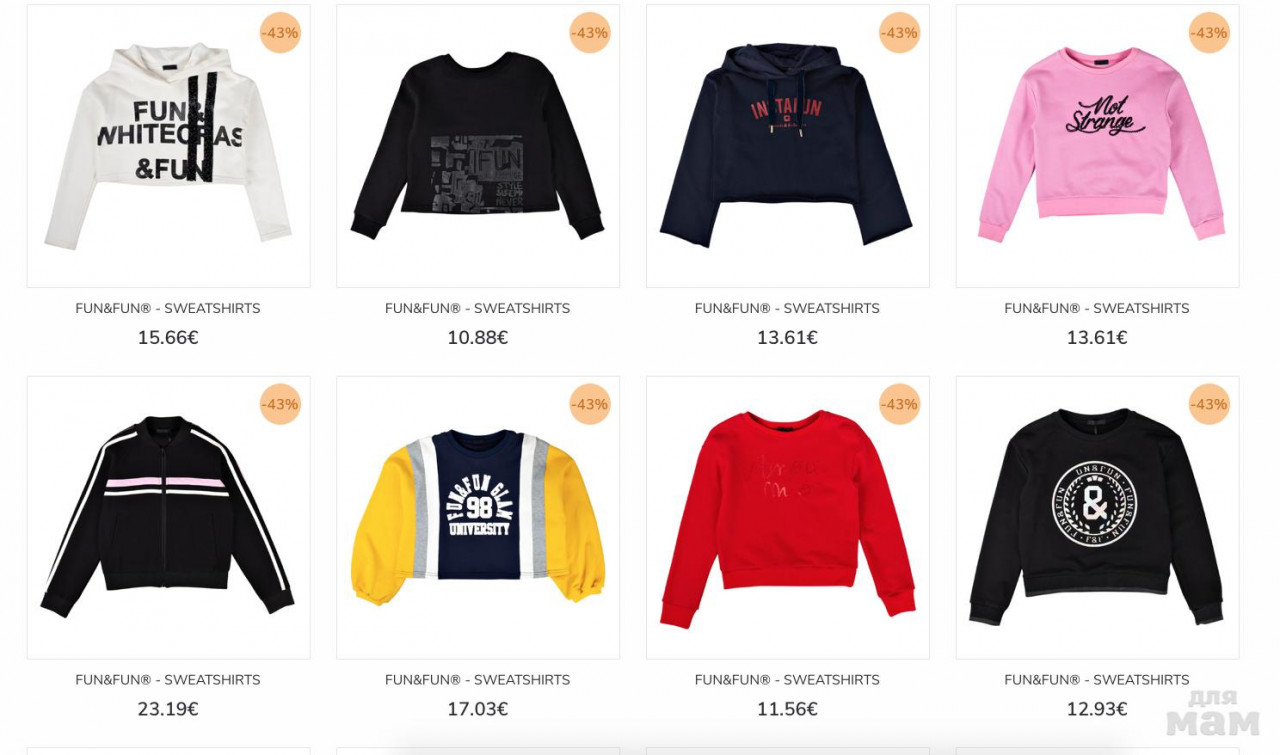Click the 11.56€ price label
The width and height of the screenshot is (1280, 755).
point(787,709)
